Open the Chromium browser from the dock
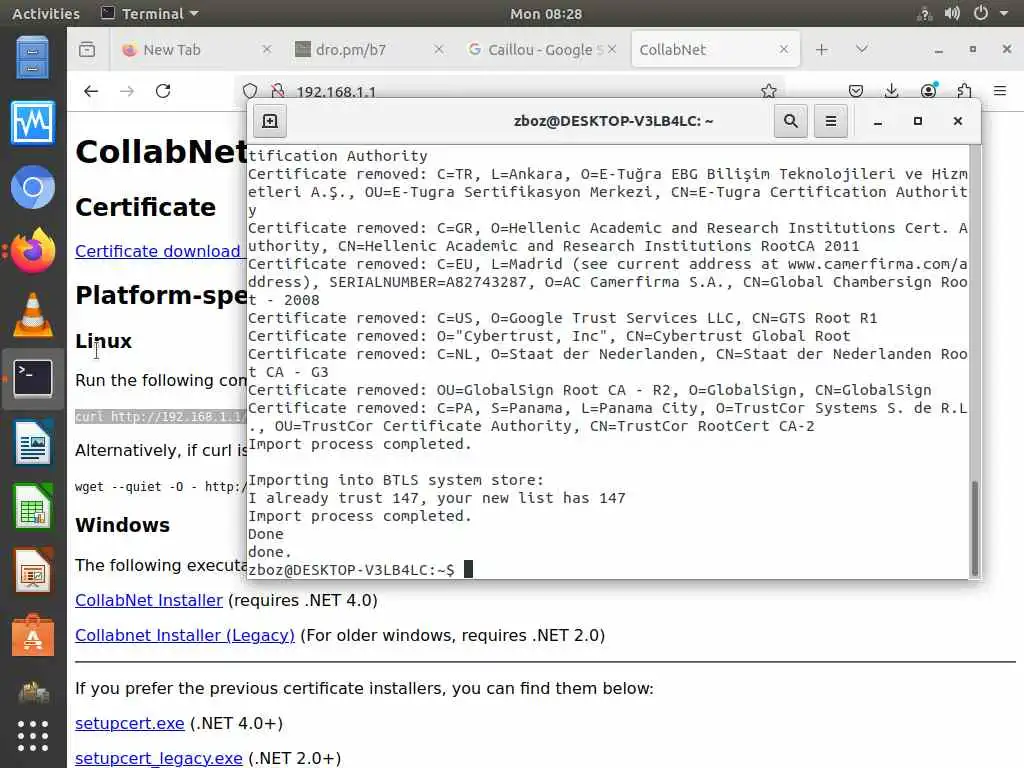The width and height of the screenshot is (1024, 768). coord(33,187)
